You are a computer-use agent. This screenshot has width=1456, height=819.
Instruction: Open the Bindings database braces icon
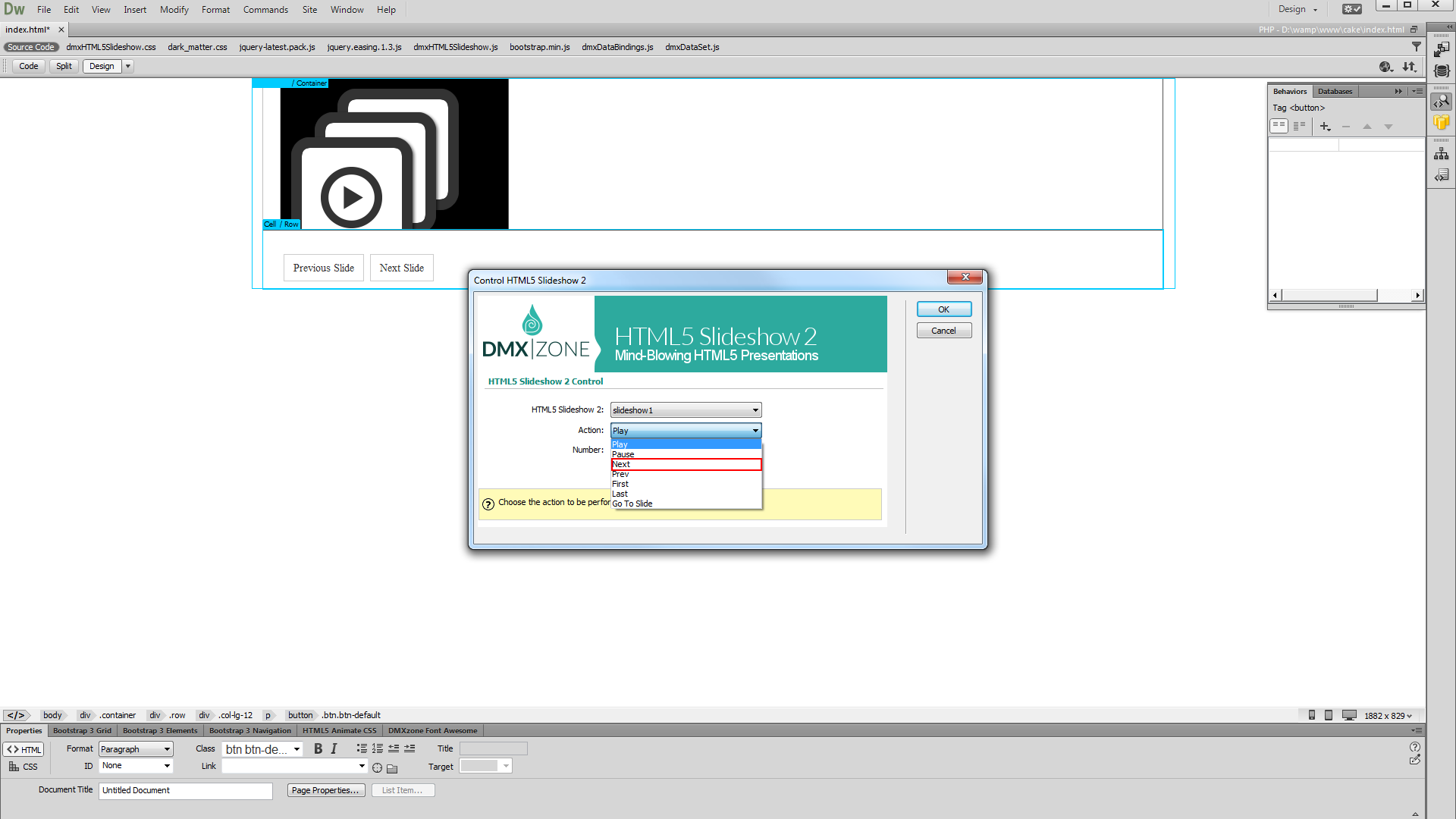(x=1442, y=71)
